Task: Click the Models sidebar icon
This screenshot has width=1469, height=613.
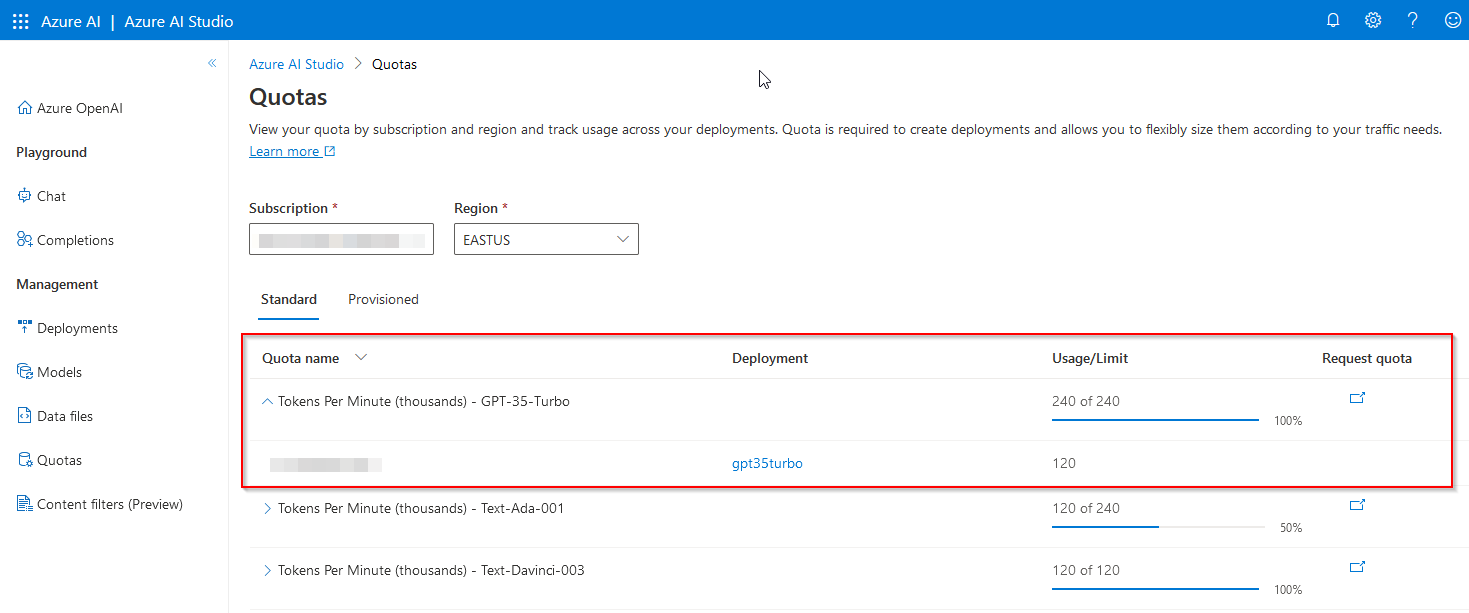Action: click(x=25, y=372)
